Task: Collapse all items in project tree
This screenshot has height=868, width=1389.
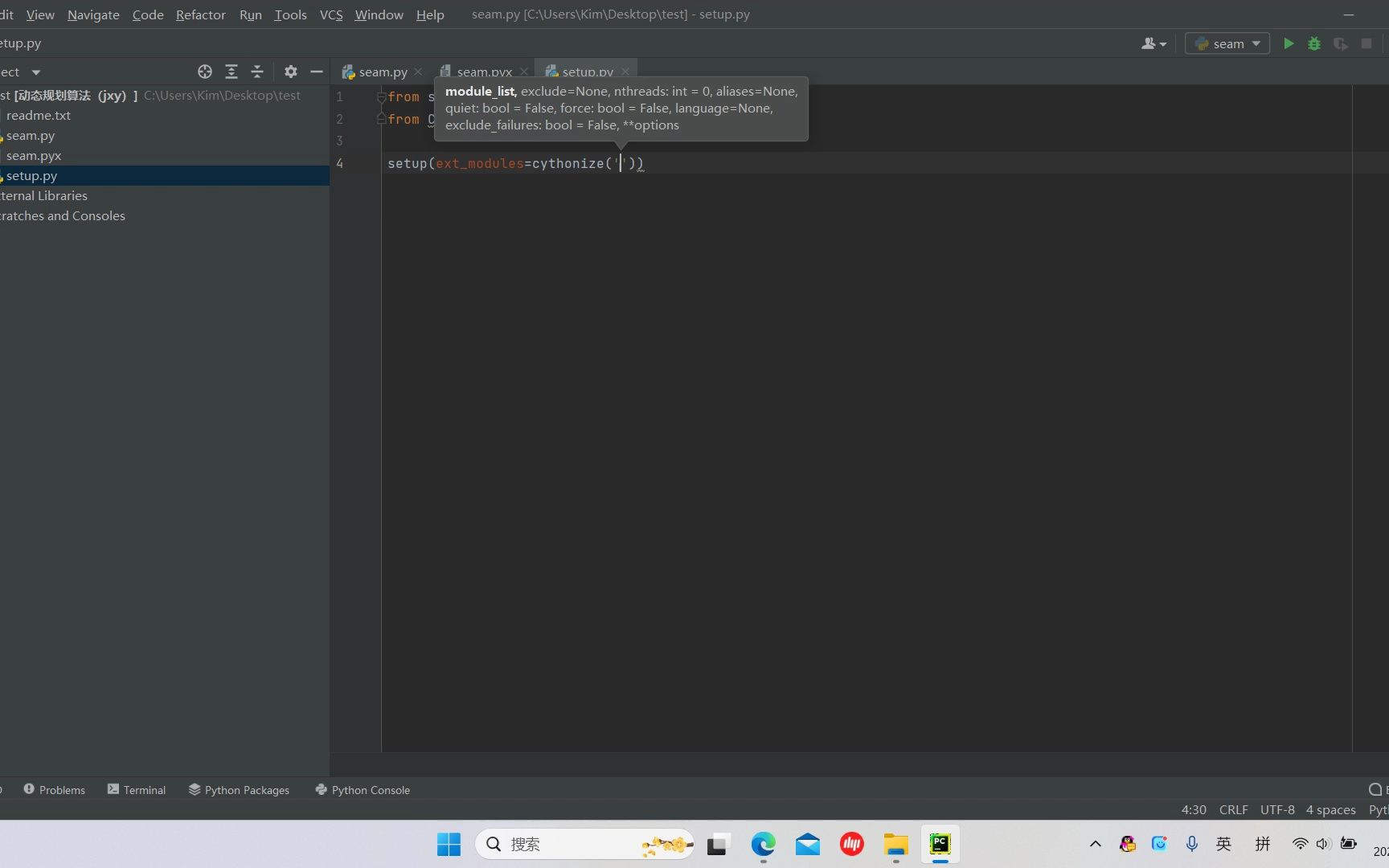Action: click(257, 72)
